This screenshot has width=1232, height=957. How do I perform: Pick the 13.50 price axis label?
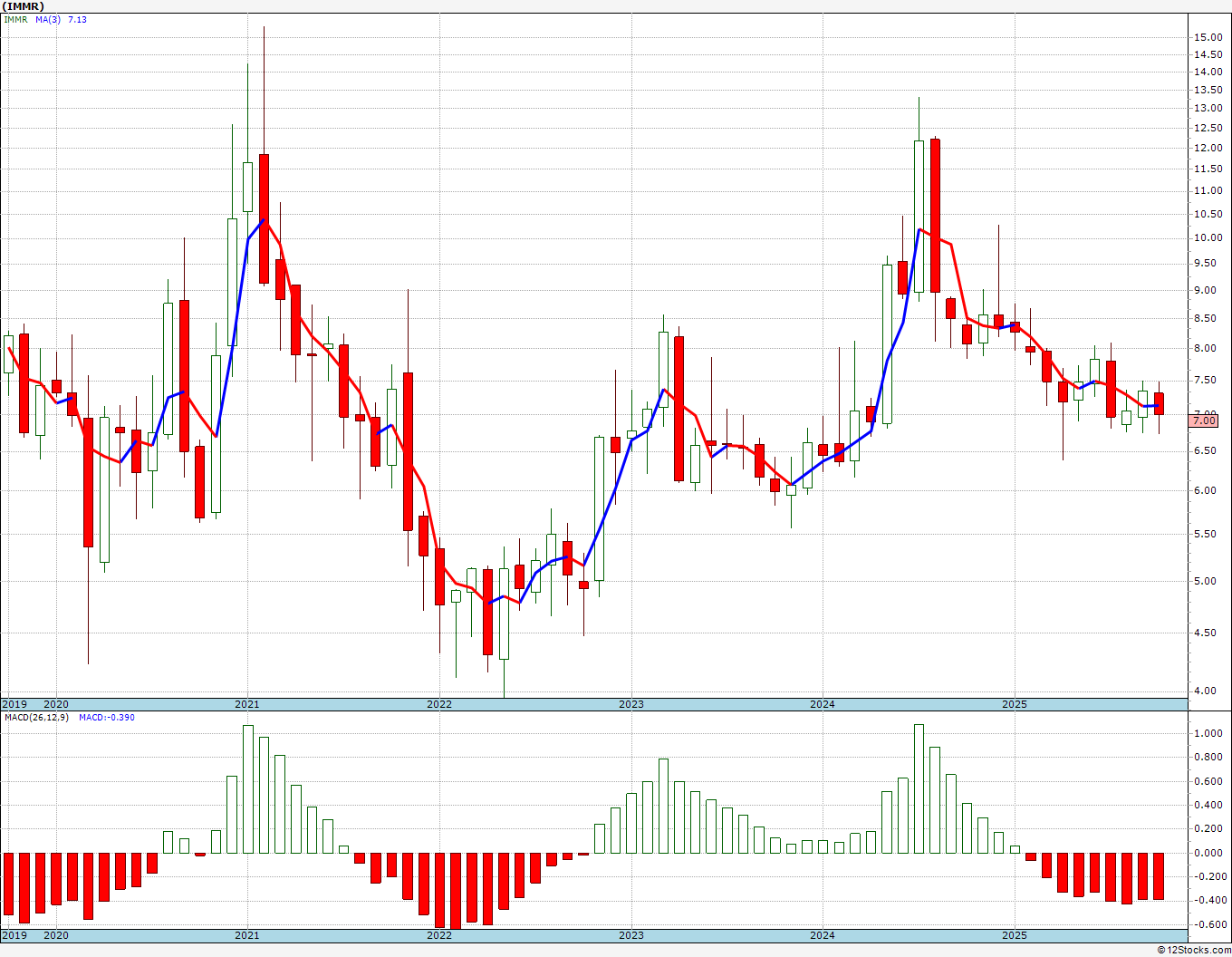tap(1208, 90)
